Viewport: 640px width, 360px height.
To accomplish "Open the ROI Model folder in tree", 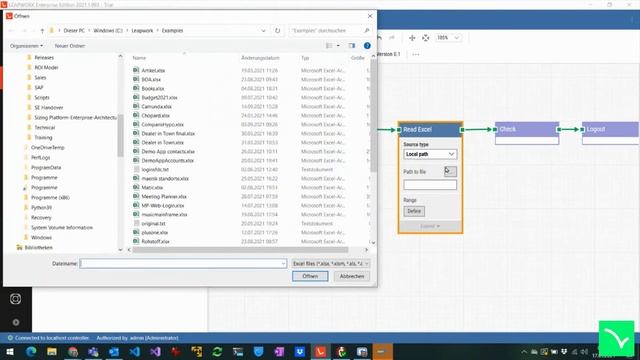I will (46, 67).
